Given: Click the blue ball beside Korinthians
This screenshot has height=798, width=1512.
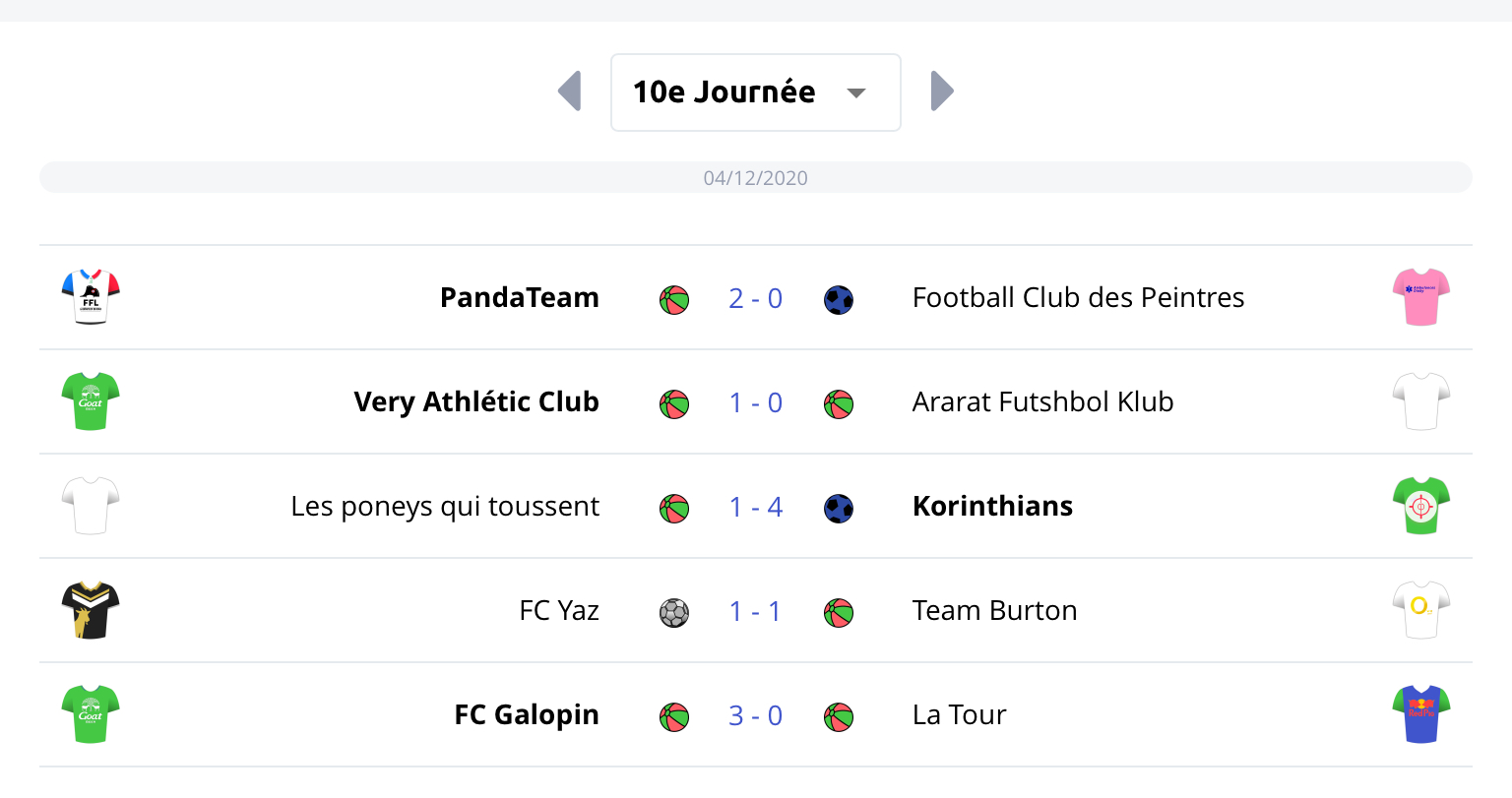Looking at the screenshot, I should point(839,509).
